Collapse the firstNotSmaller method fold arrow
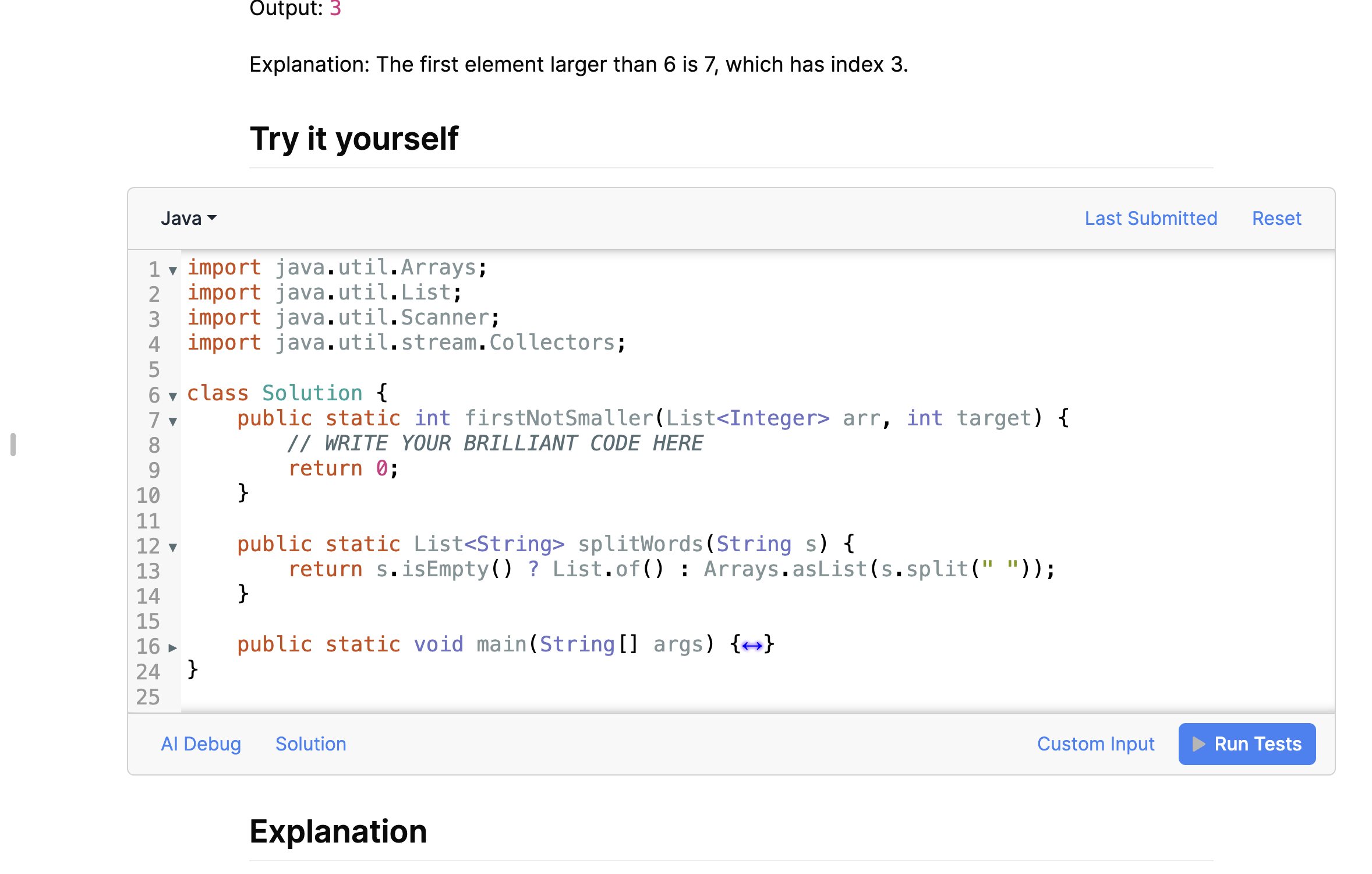1372x874 pixels. [173, 421]
